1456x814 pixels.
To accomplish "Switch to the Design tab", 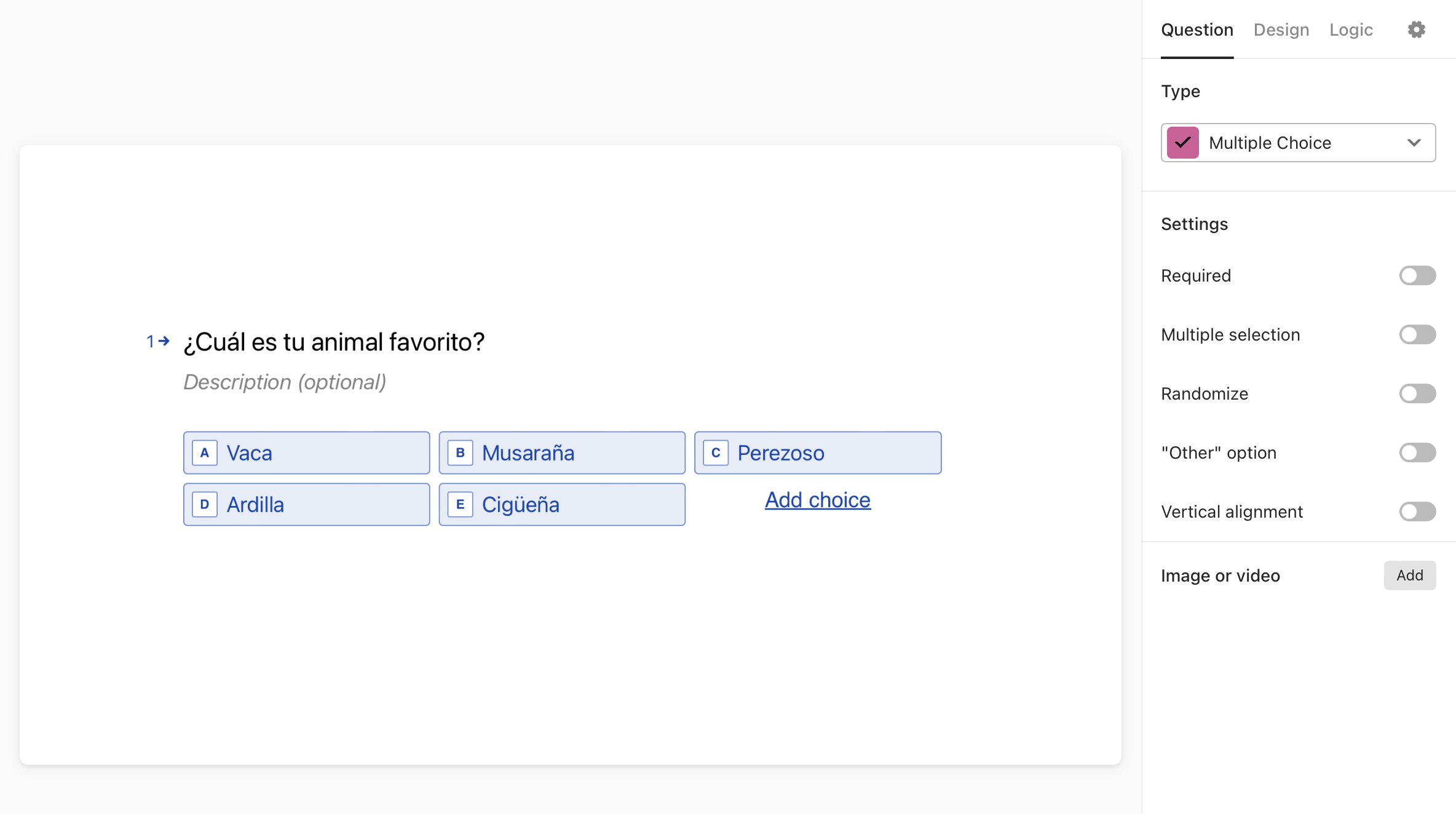I will tap(1281, 30).
